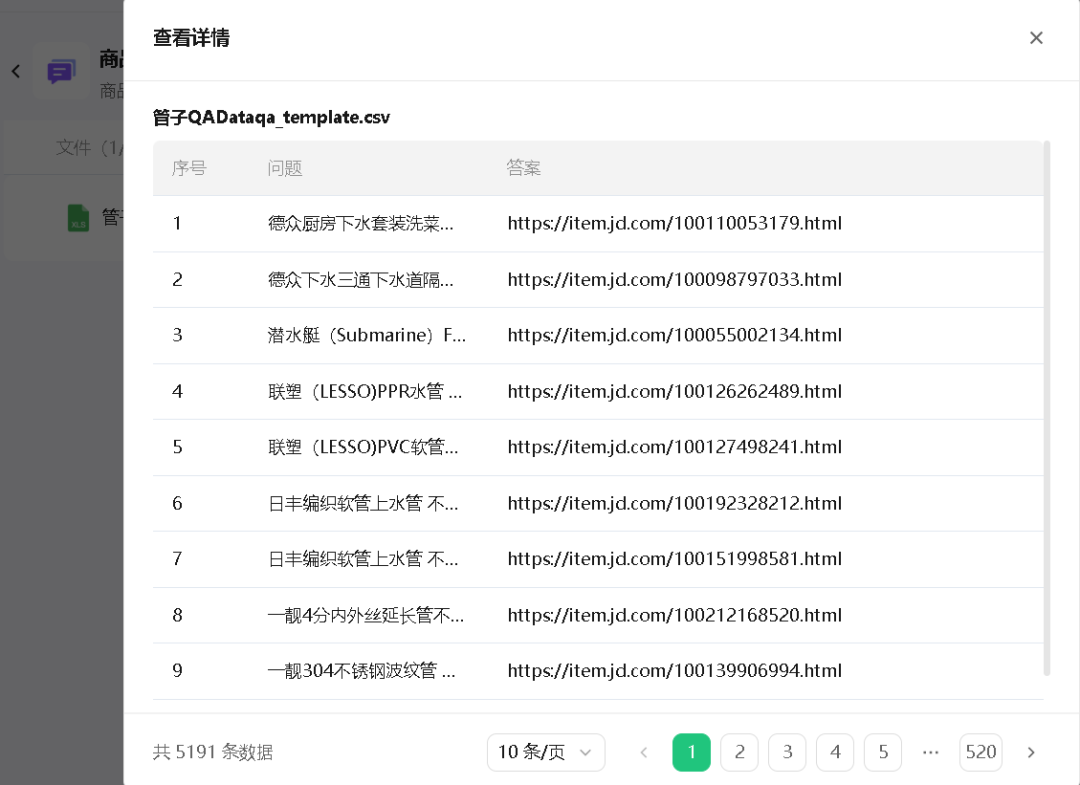Click the pagination ellipsis before page 520

[x=931, y=752]
